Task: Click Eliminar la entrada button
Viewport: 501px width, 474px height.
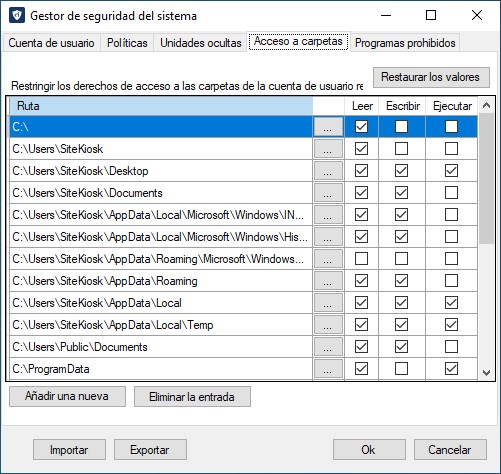Action: coord(192,396)
